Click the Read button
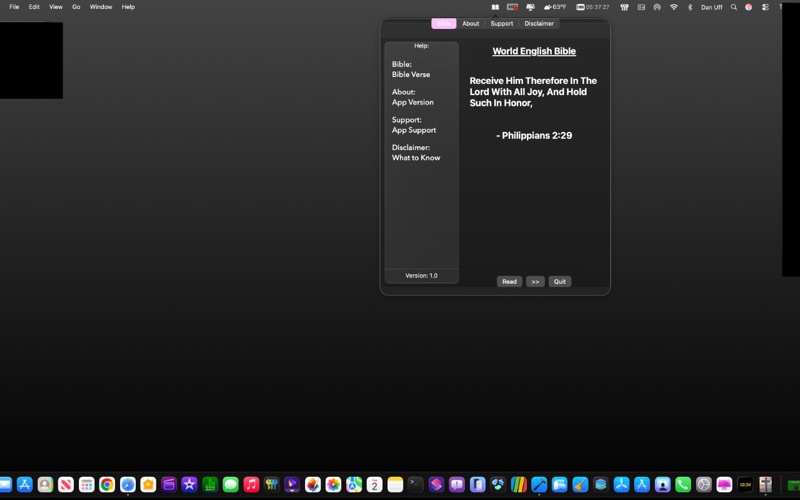This screenshot has height=500, width=800. 509,282
